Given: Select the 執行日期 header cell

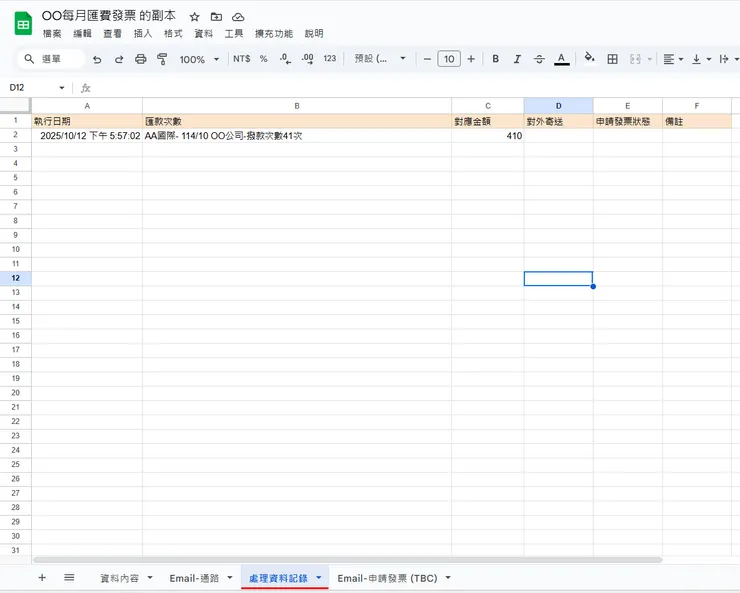Looking at the screenshot, I should tap(87, 121).
